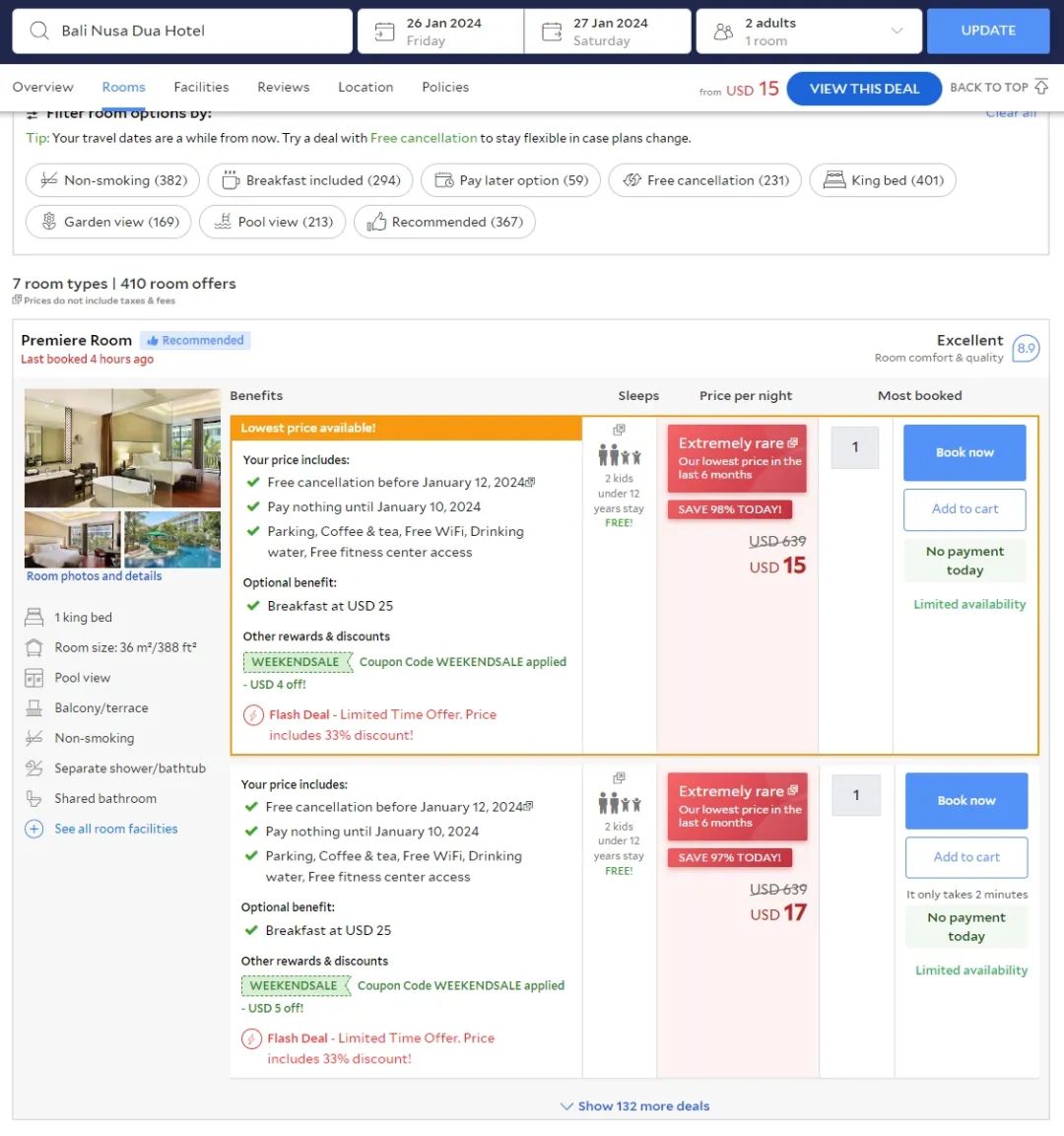
Task: Open the check-out calendar icon for 27 Jan
Action: (551, 32)
